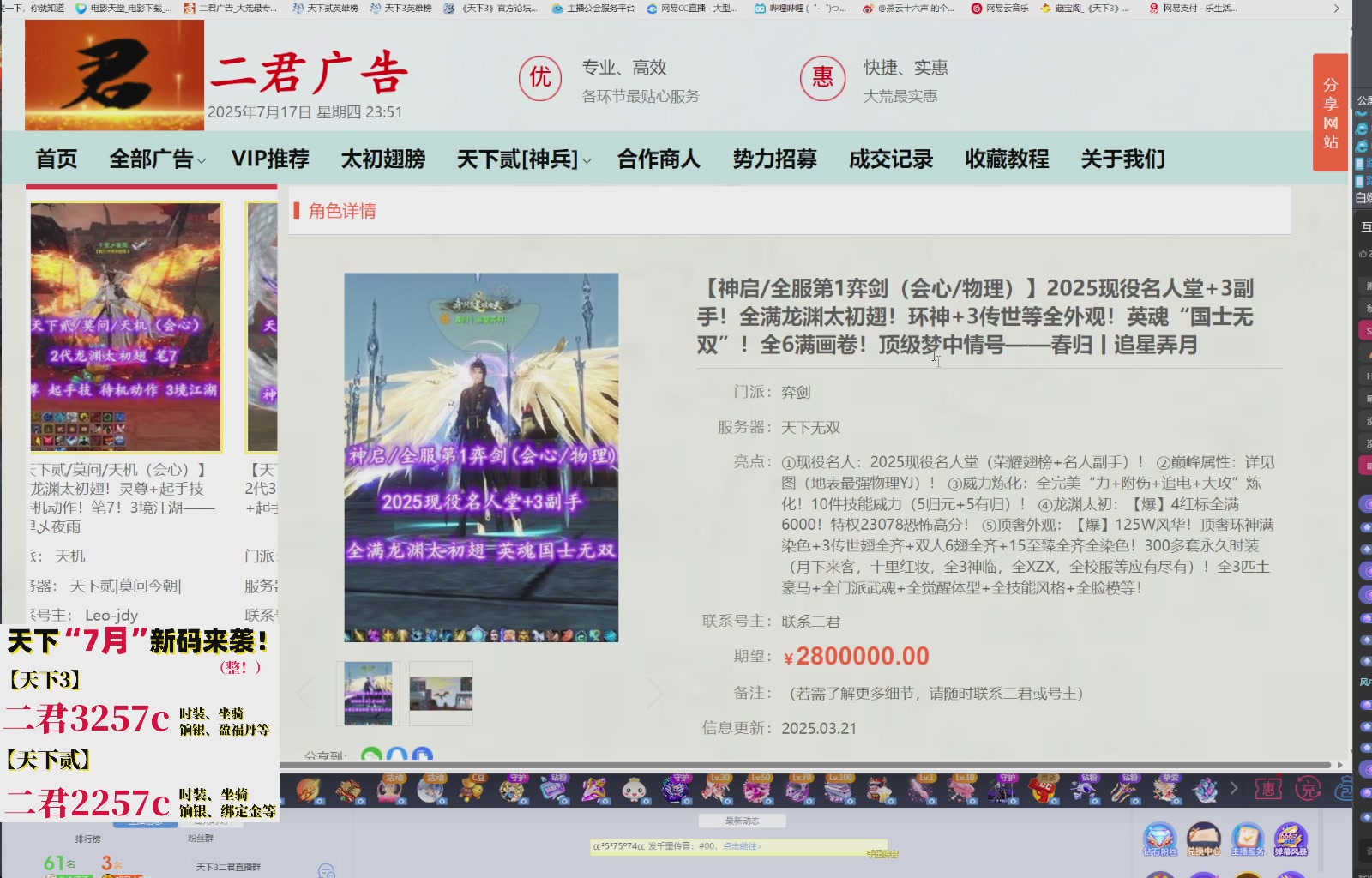Open 网易支付 bookmark
The width and height of the screenshot is (1372, 878).
pyautogui.click(x=1194, y=8)
